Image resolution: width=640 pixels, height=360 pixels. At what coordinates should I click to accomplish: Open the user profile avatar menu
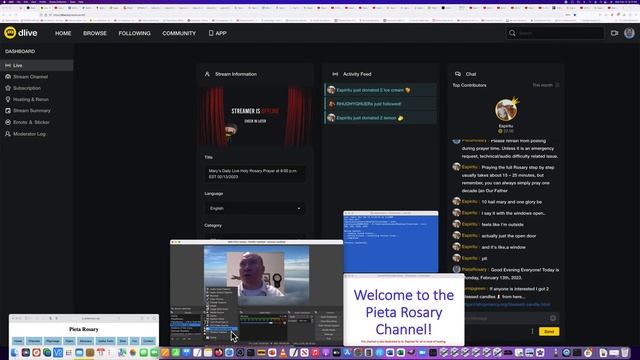point(629,33)
